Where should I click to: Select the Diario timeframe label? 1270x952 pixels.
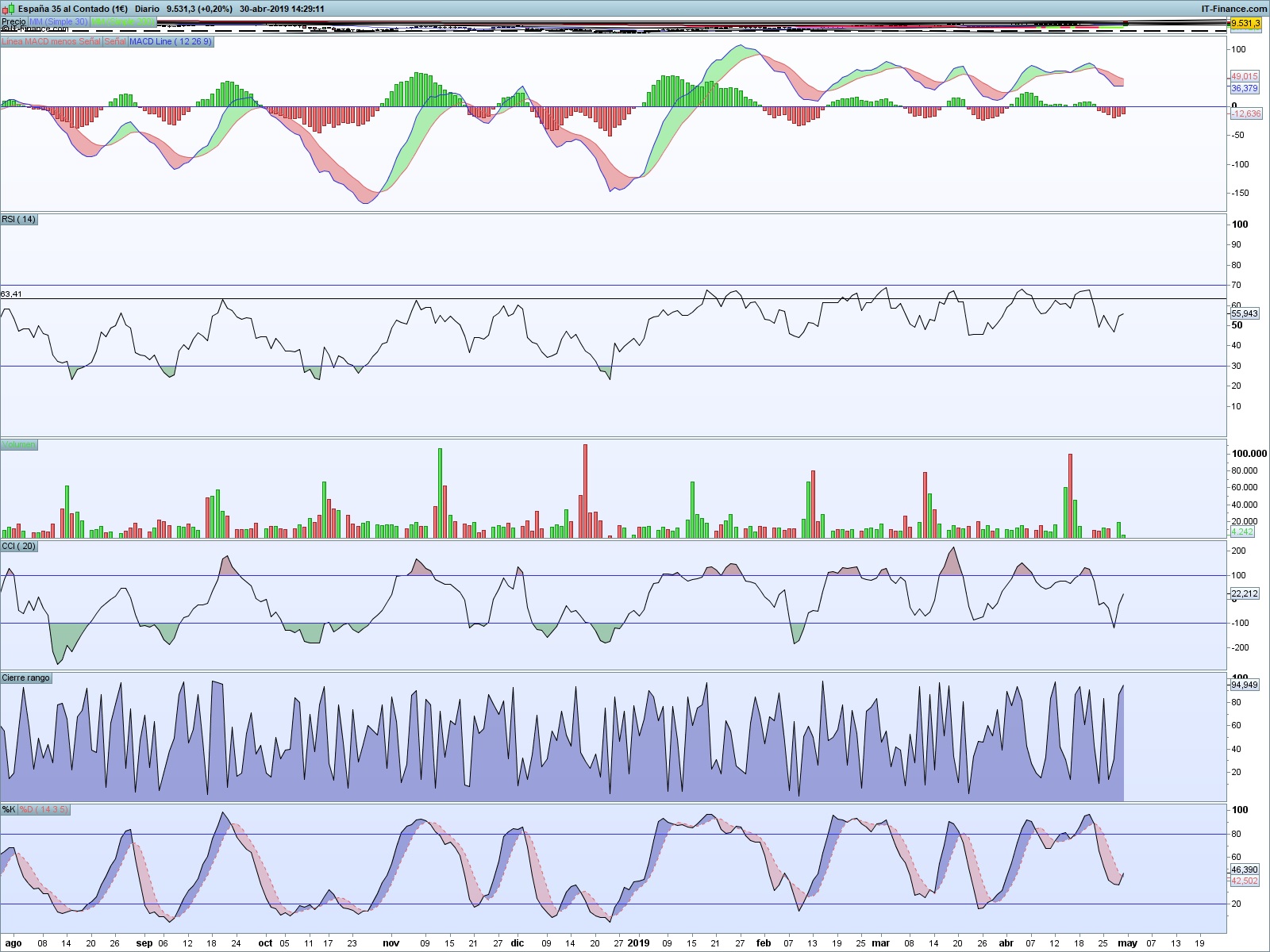(x=147, y=9)
